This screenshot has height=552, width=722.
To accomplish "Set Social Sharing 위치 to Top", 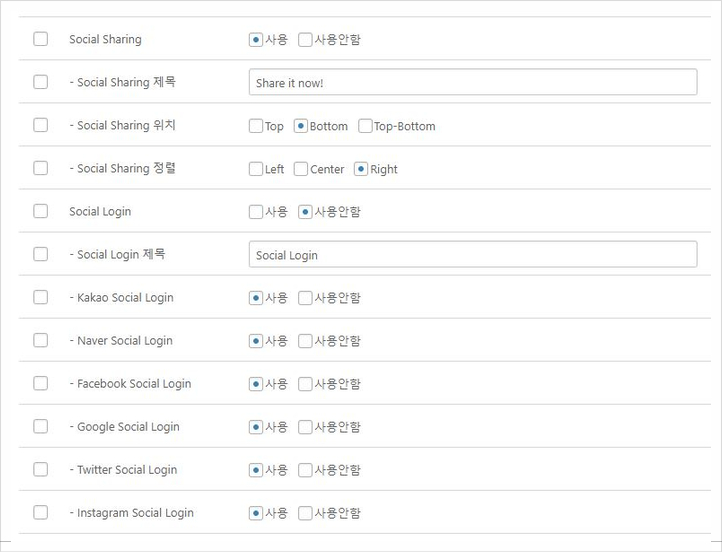I will tap(256, 126).
